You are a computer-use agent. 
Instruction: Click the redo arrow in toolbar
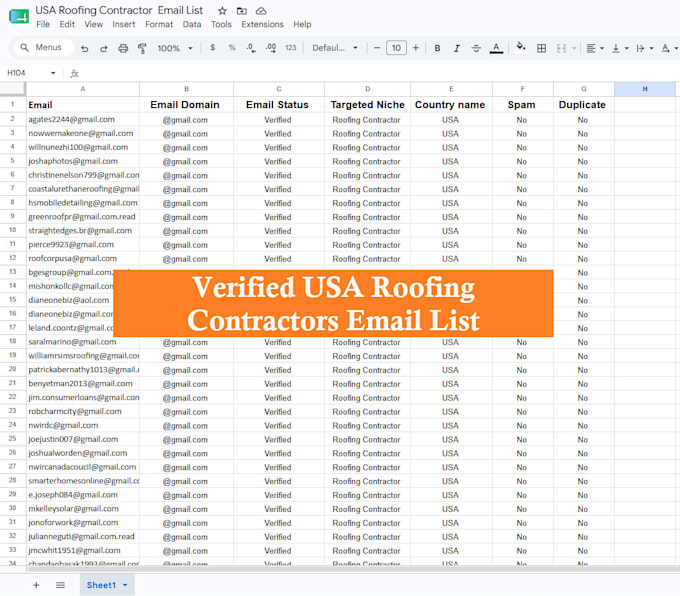(x=104, y=48)
